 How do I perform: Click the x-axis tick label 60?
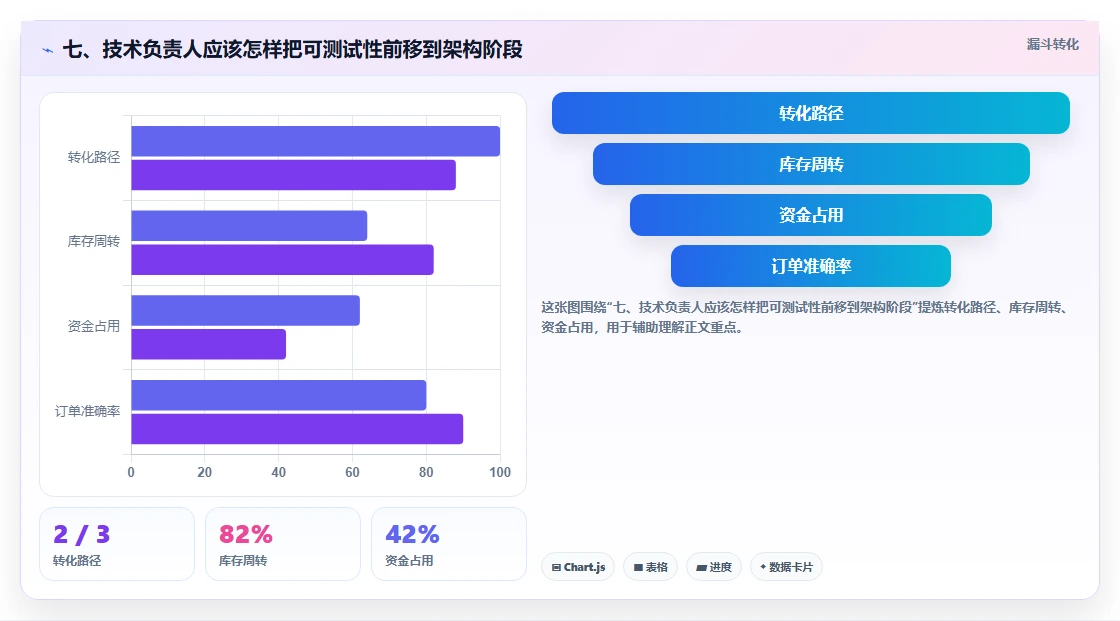[x=352, y=472]
